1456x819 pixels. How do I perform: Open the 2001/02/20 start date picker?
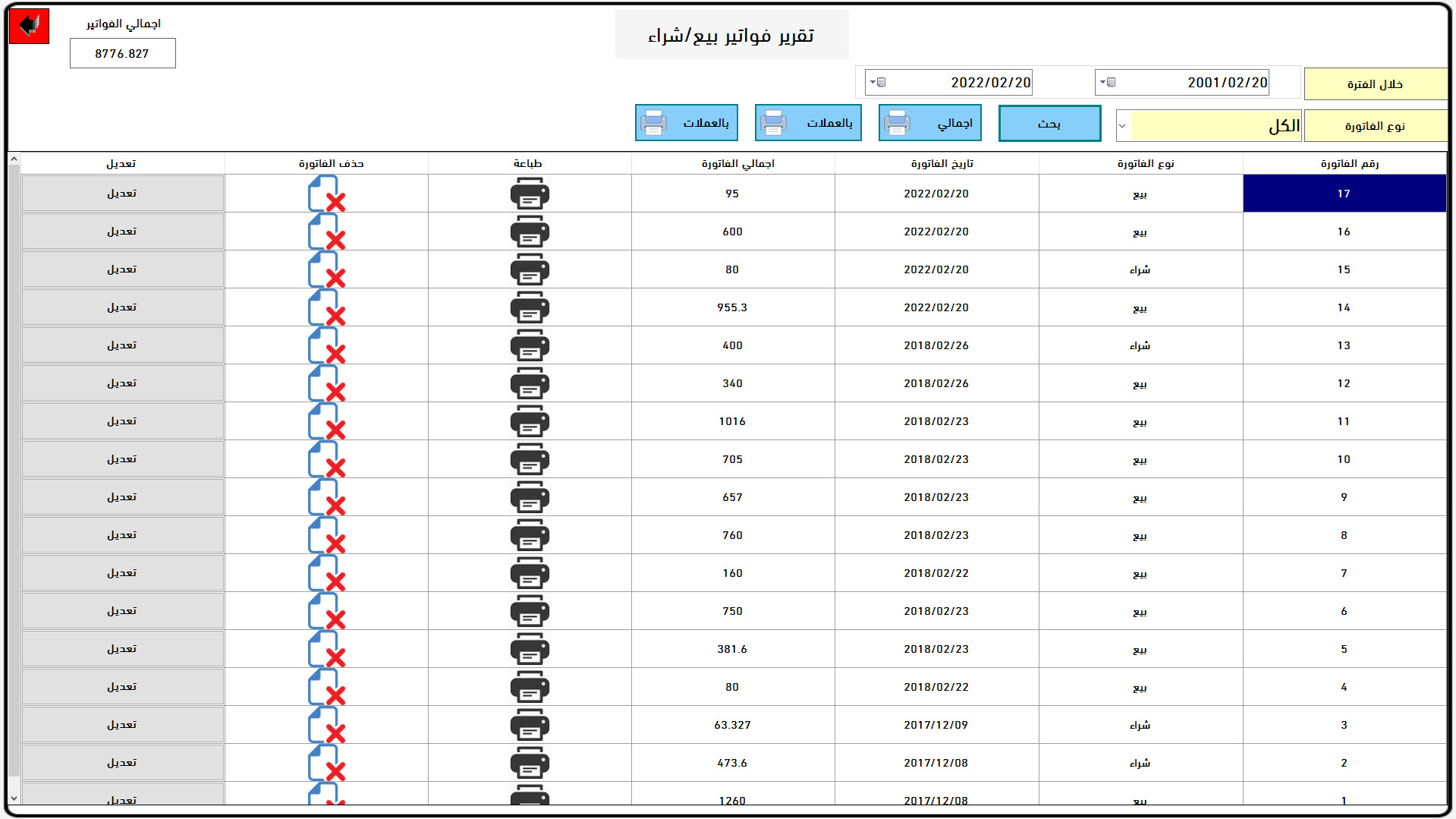[1107, 82]
